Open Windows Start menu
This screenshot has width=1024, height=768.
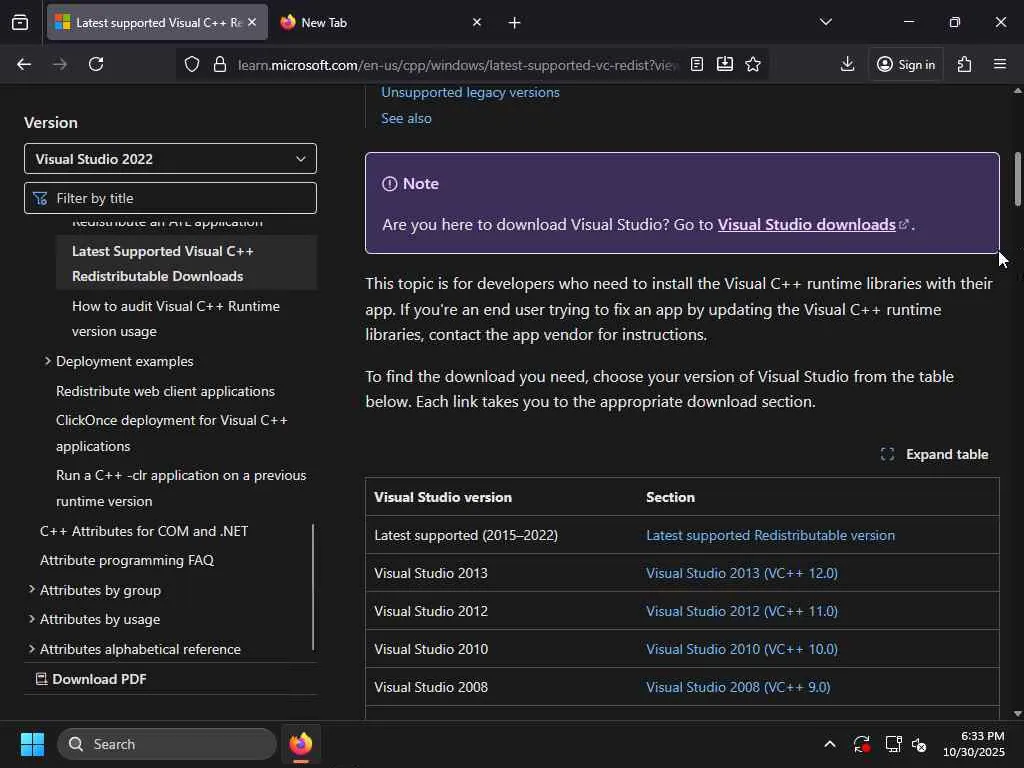(x=32, y=744)
